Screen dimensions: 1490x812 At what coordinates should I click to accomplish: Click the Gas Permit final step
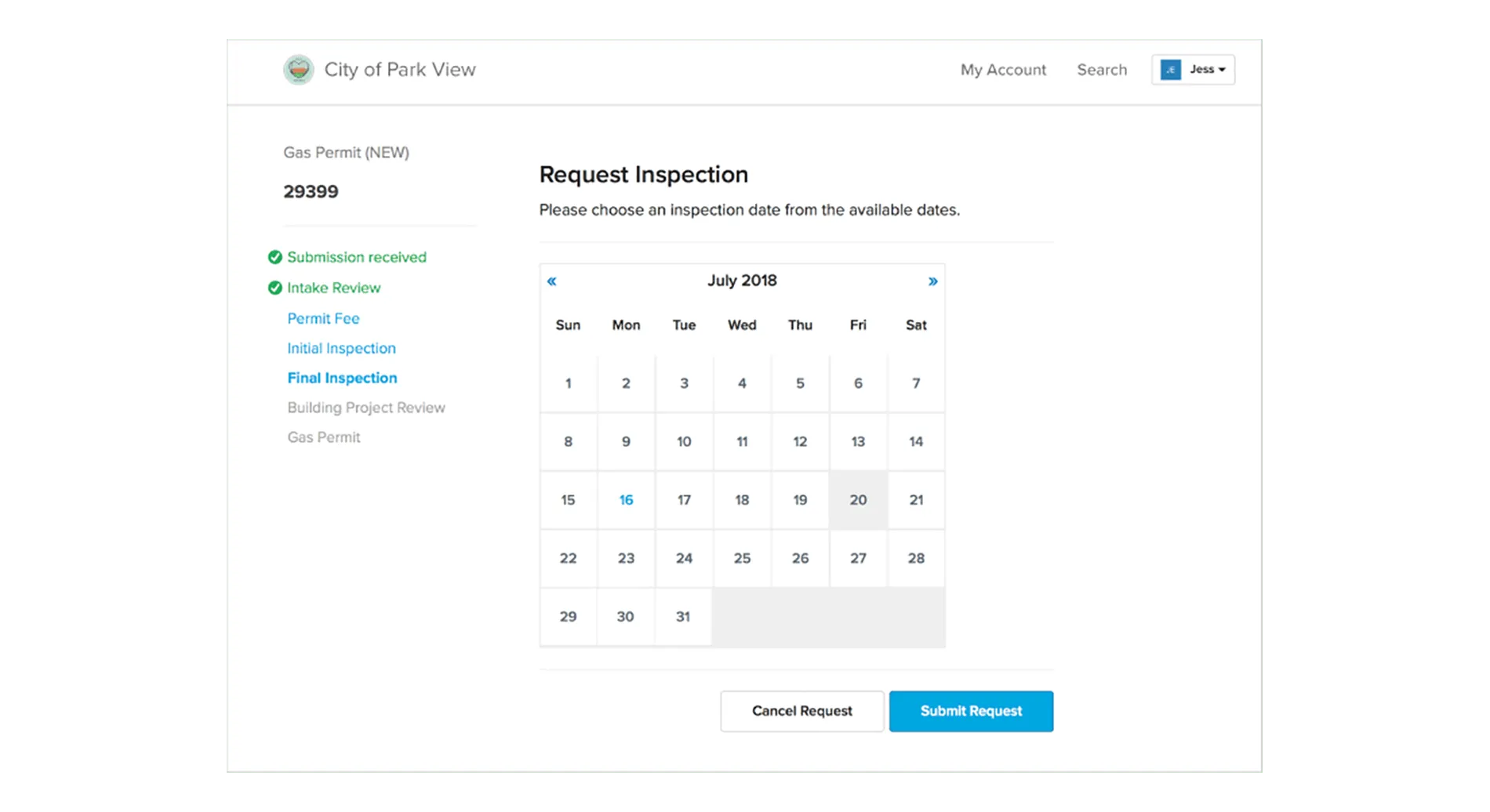(x=324, y=437)
